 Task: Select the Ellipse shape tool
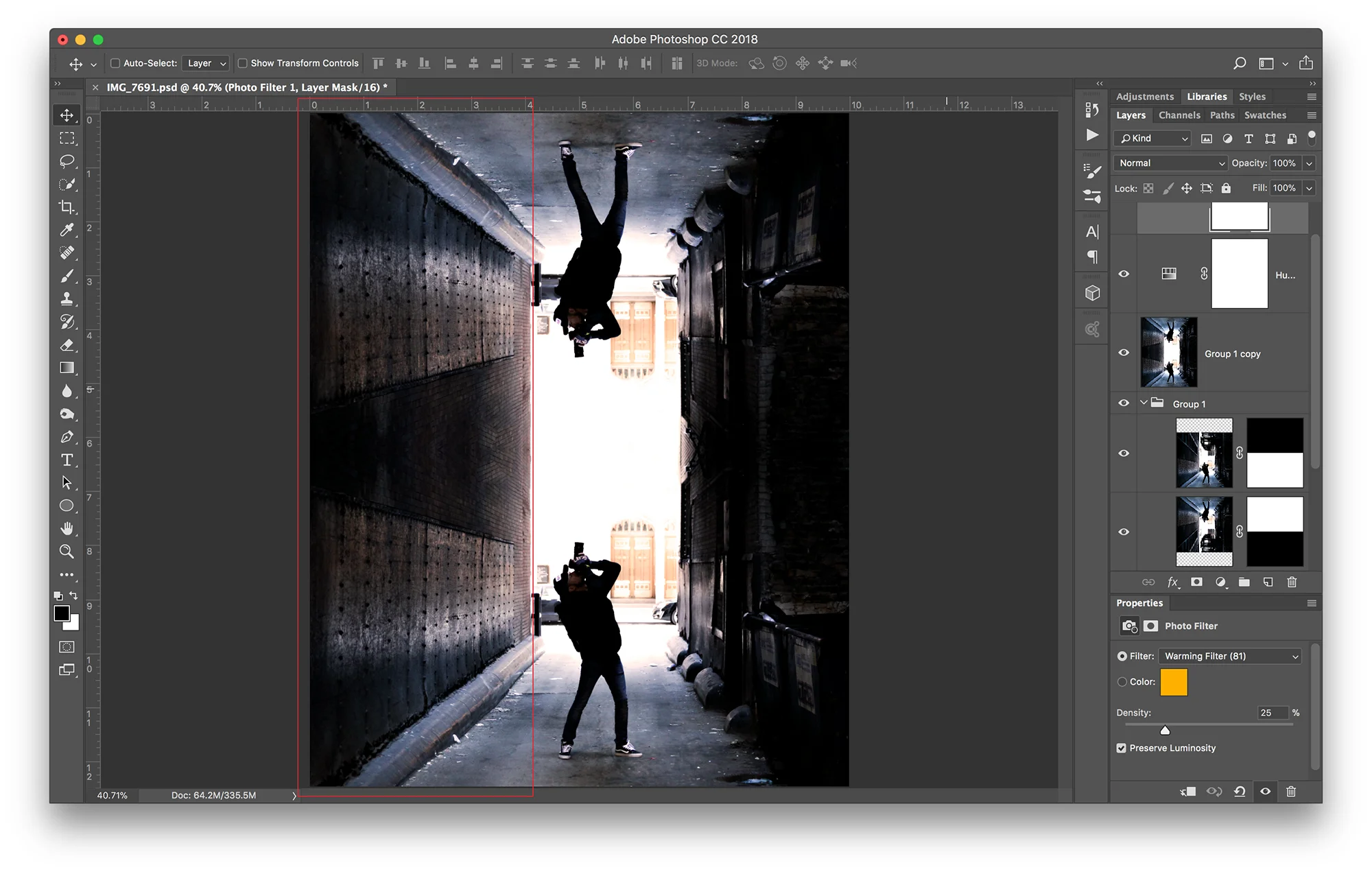(x=67, y=506)
